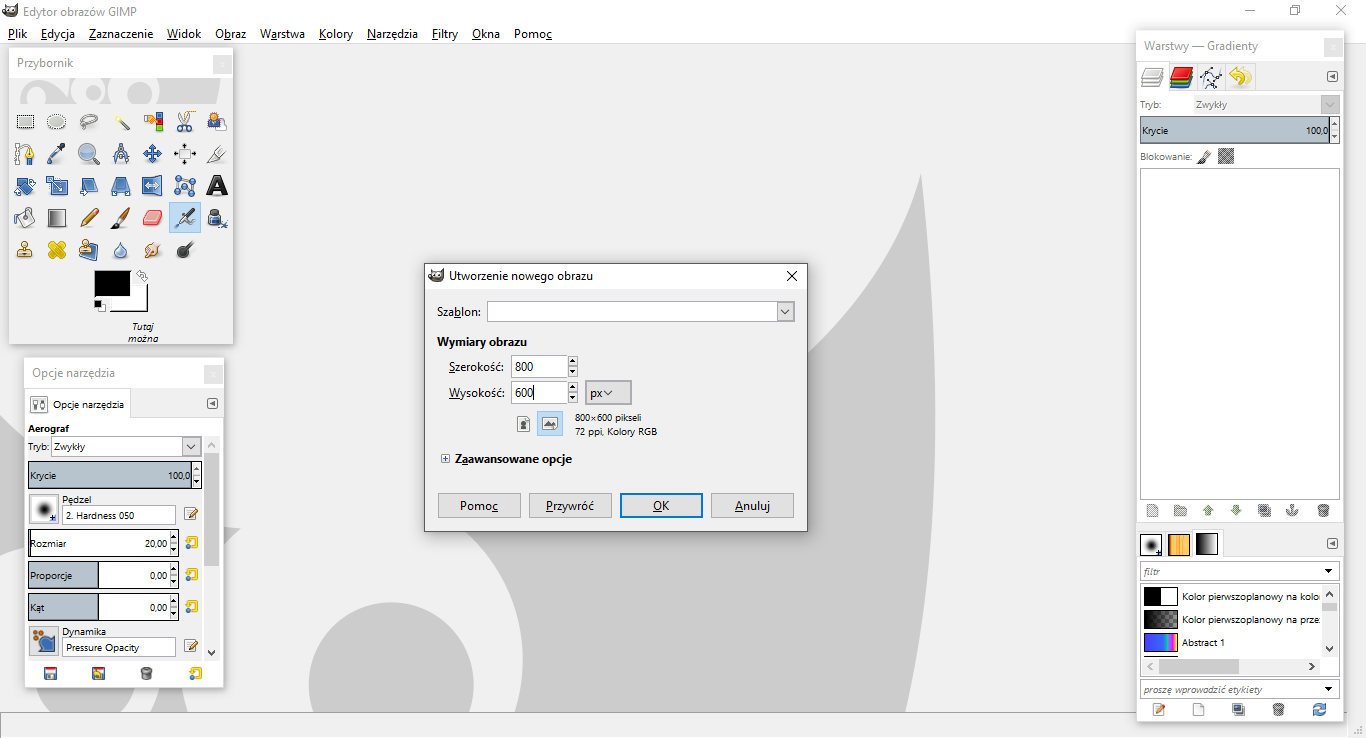Open the tool options tab configuration arrow
Viewport: 1366px width, 738px height.
tap(212, 404)
